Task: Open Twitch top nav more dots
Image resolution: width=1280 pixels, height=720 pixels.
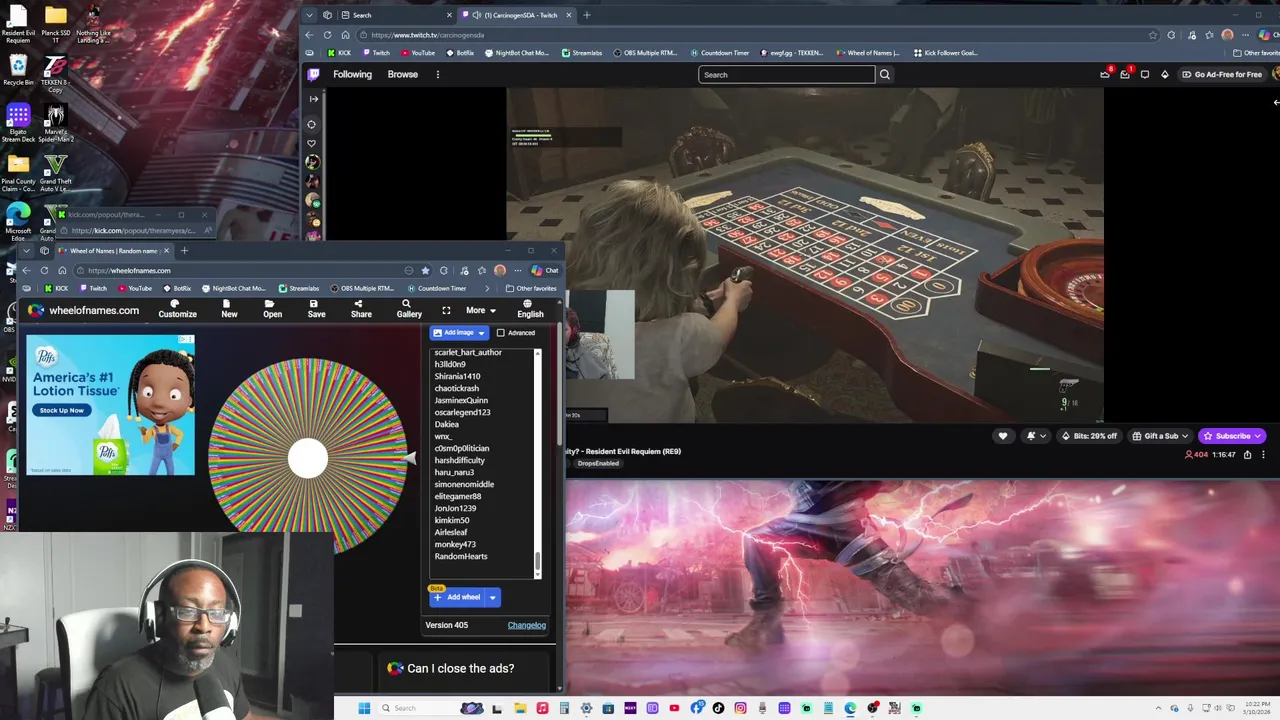Action: [x=437, y=74]
